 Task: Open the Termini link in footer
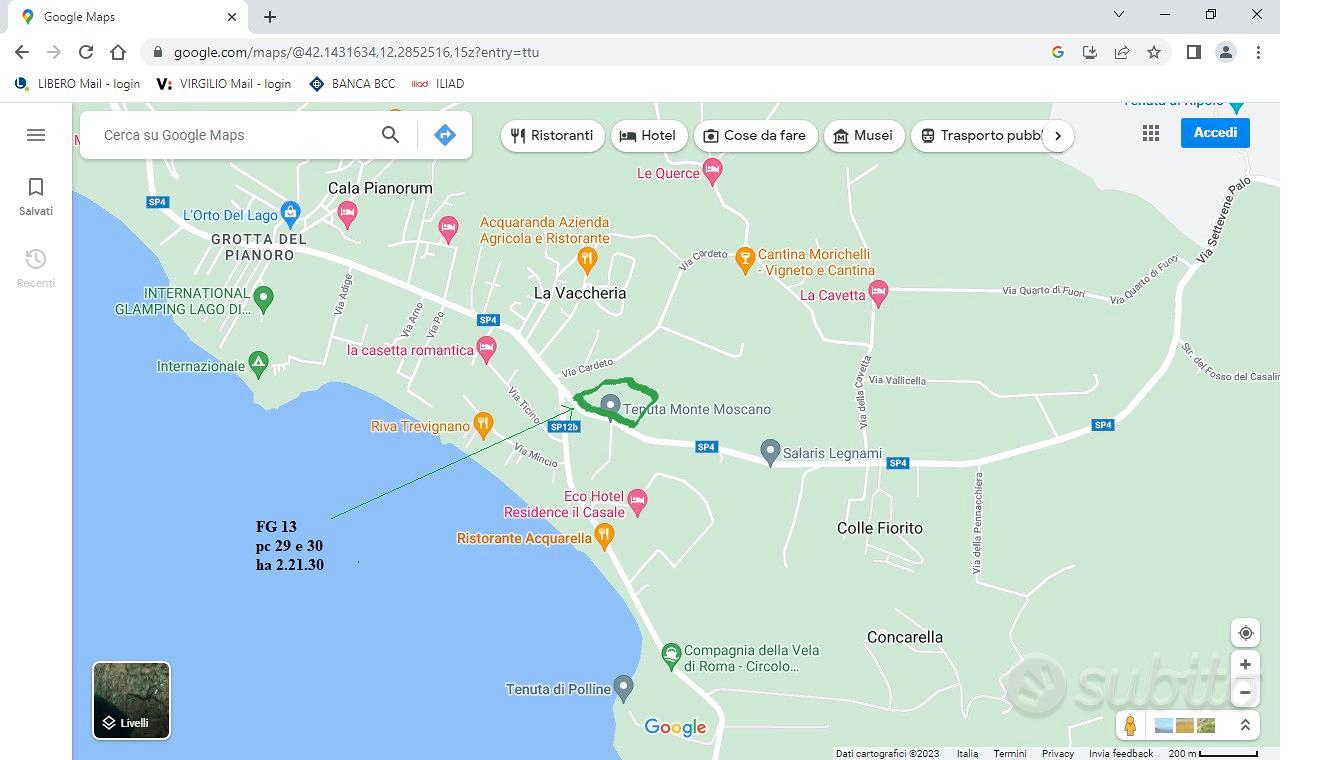[1010, 753]
